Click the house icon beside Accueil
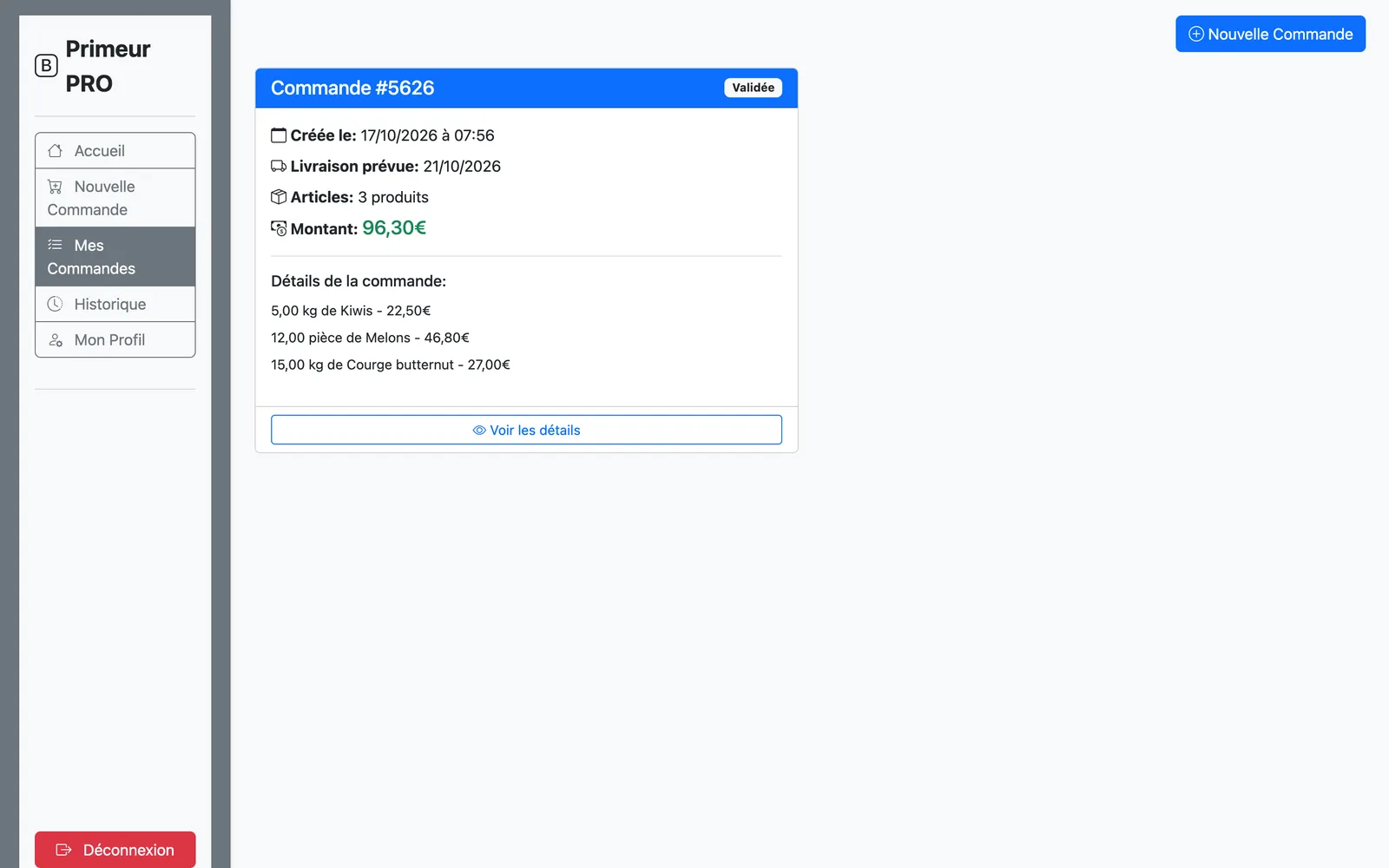Image resolution: width=1389 pixels, height=868 pixels. (x=55, y=151)
